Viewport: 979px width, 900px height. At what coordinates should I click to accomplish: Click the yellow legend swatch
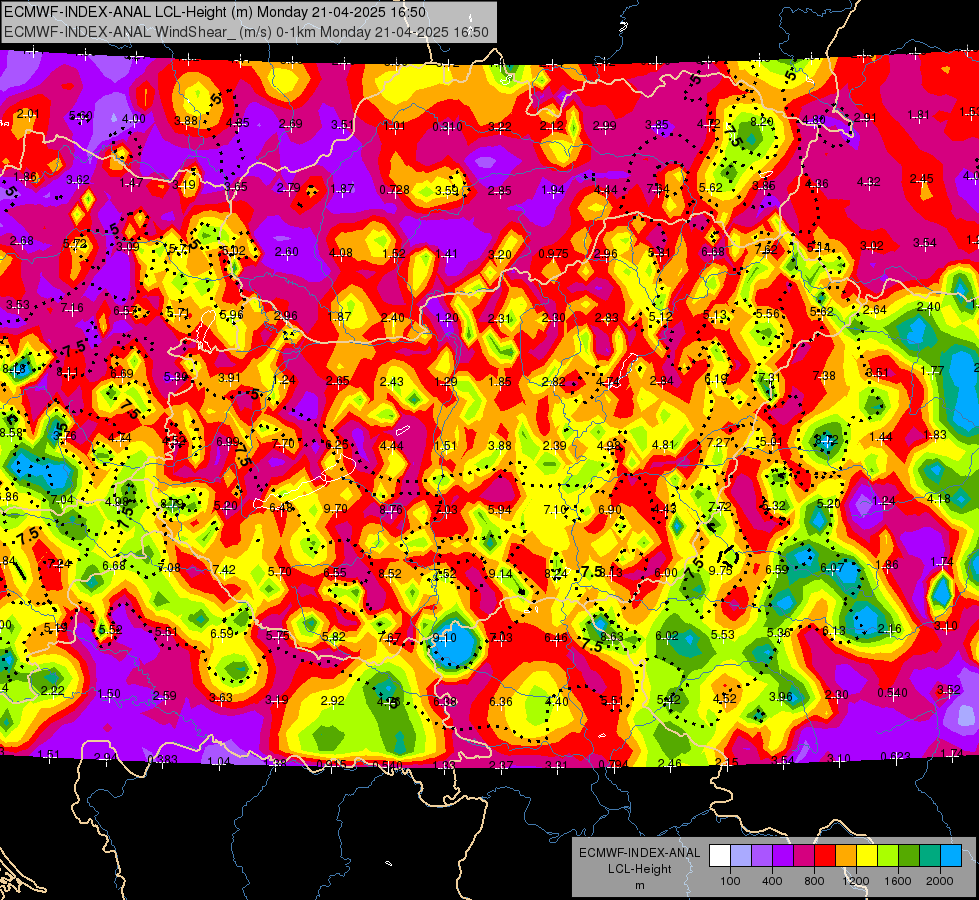[867, 856]
